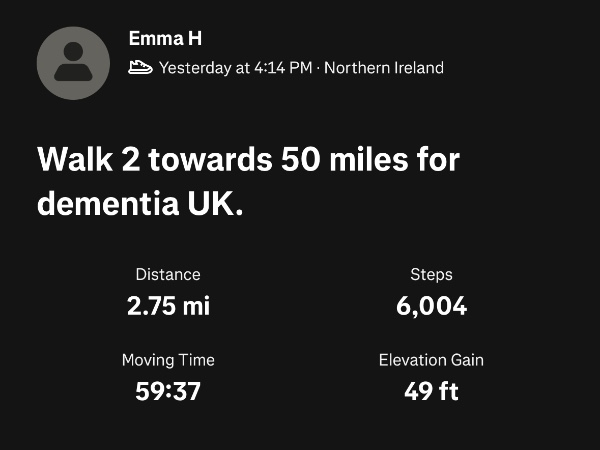
Task: Select the 59:37 moving time value
Action: 168,391
